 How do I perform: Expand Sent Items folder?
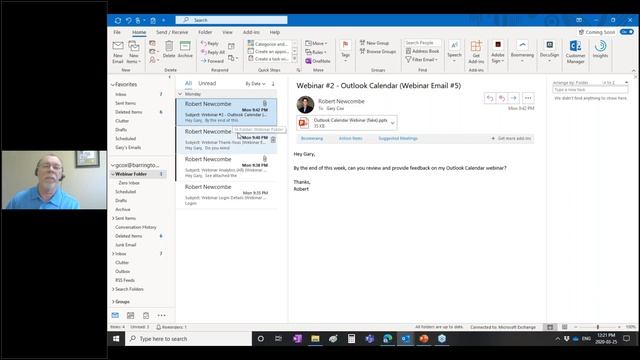tap(113, 218)
